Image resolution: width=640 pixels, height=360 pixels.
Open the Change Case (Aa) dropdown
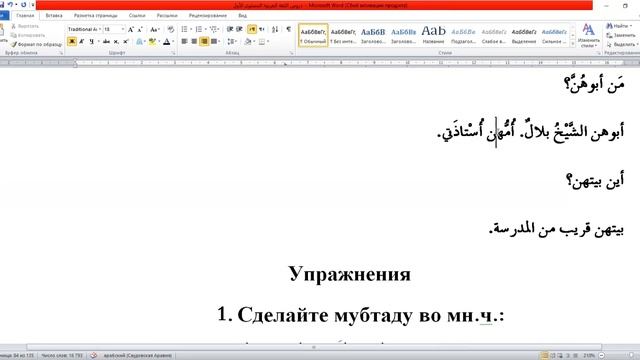(154, 29)
